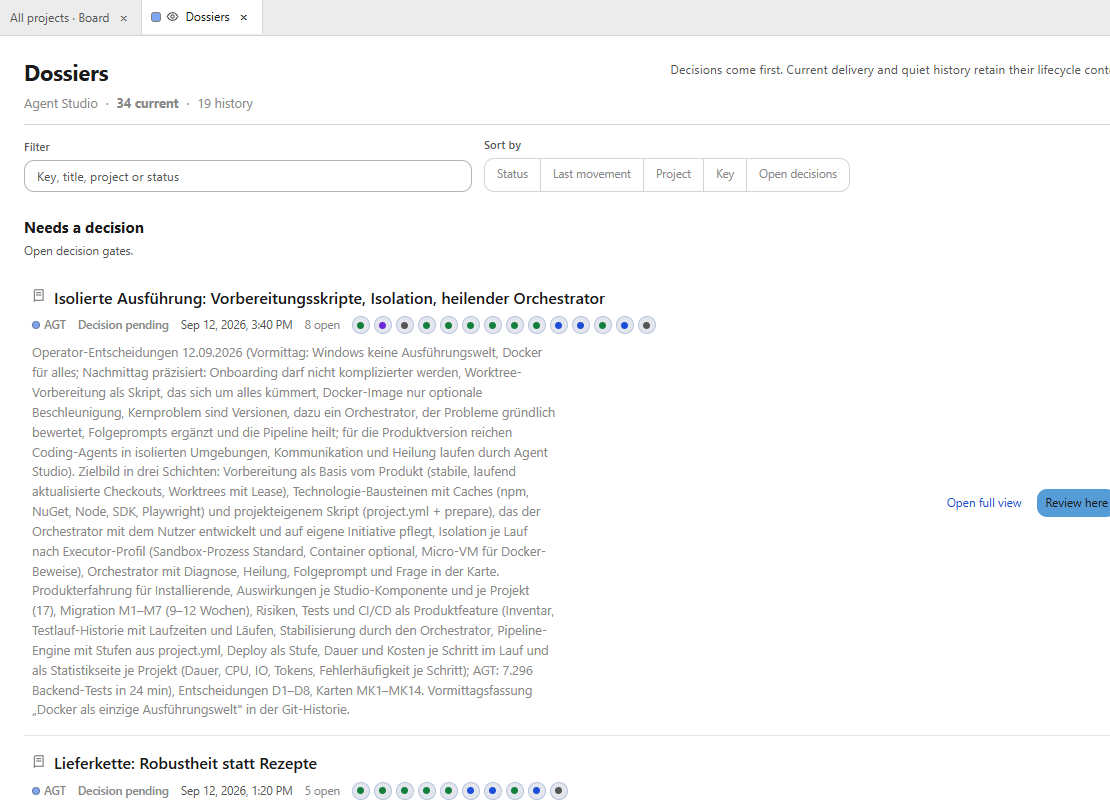Click the blue dot before the last gray dot, Isolierte row
This screenshot has height=800, width=1110.
[x=624, y=326]
